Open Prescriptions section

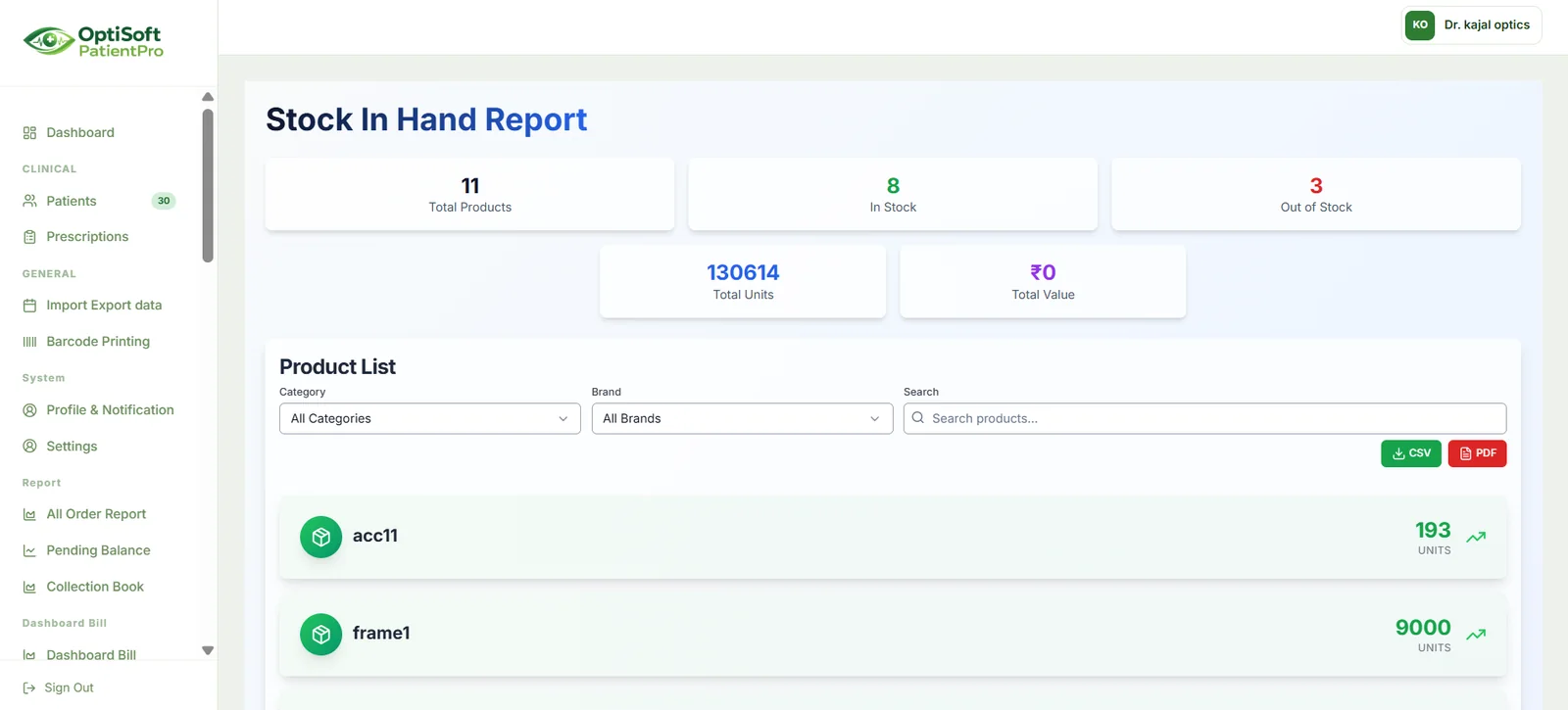[x=87, y=237]
